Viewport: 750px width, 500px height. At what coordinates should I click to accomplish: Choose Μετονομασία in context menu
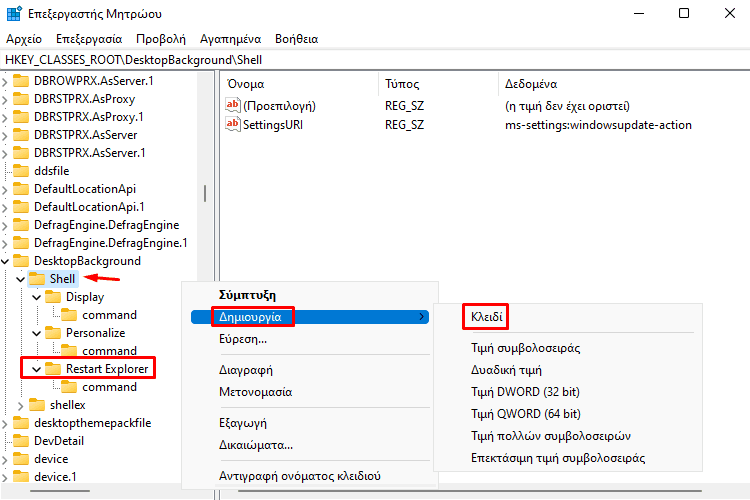(309, 392)
